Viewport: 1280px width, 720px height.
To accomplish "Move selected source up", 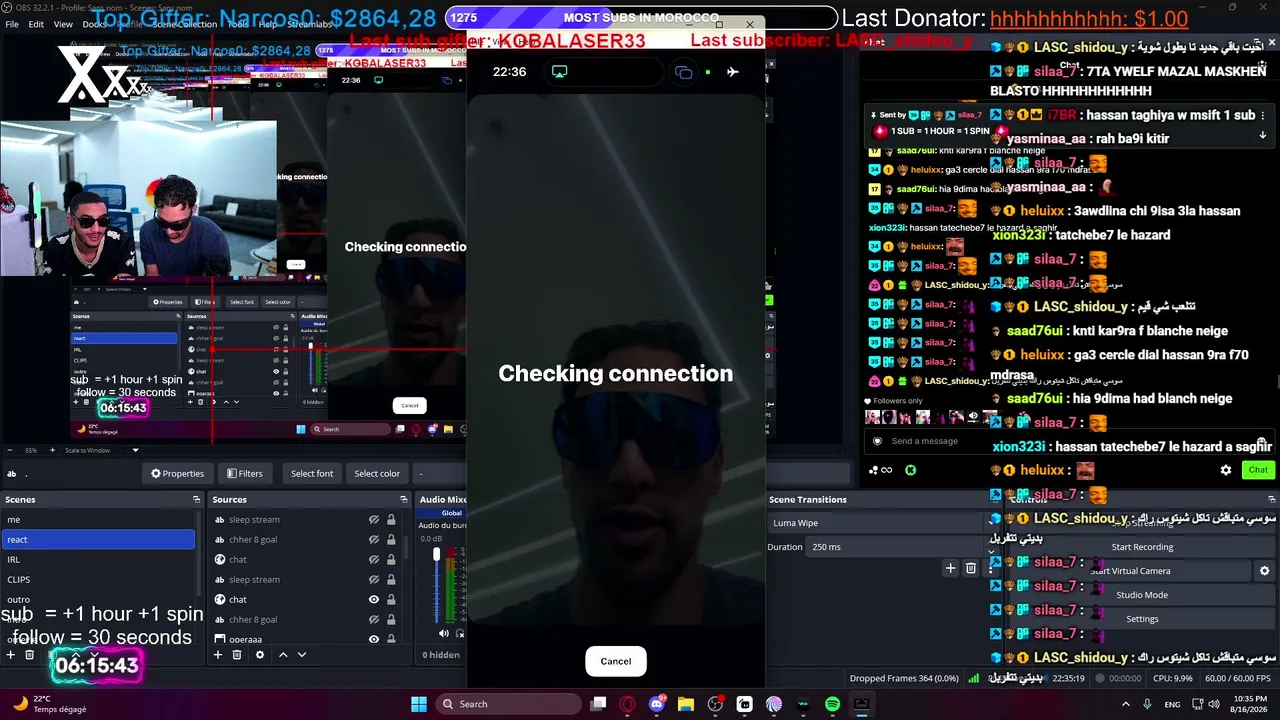I will 283,655.
